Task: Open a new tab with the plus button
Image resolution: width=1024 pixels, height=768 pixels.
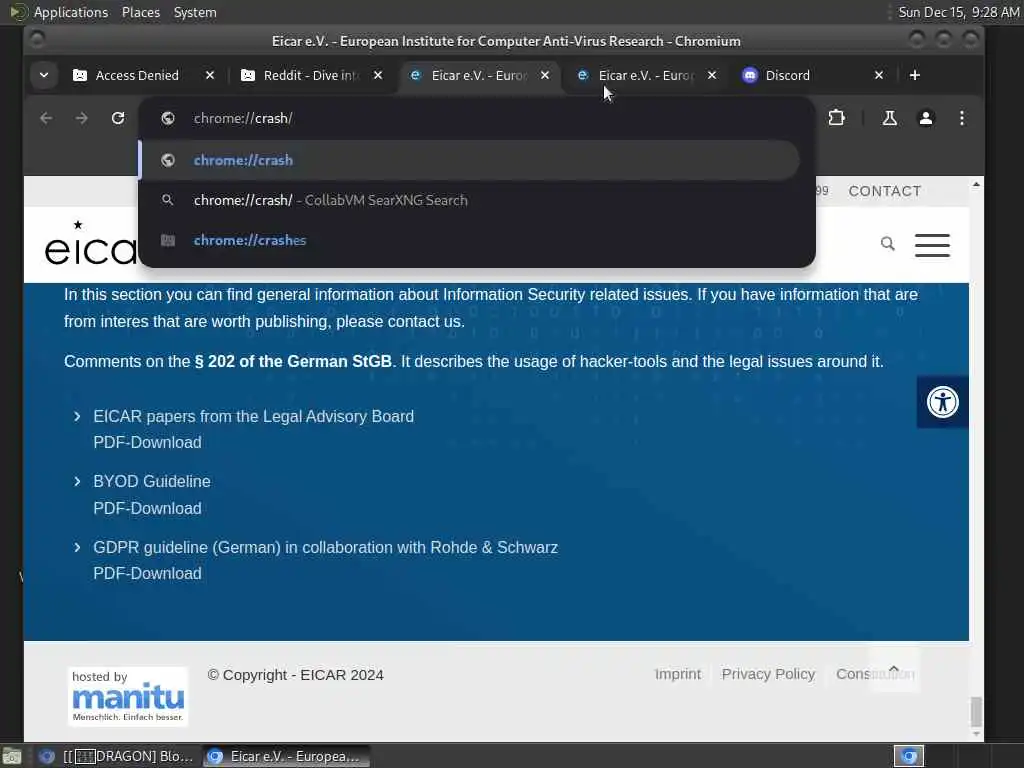Action: tap(914, 75)
